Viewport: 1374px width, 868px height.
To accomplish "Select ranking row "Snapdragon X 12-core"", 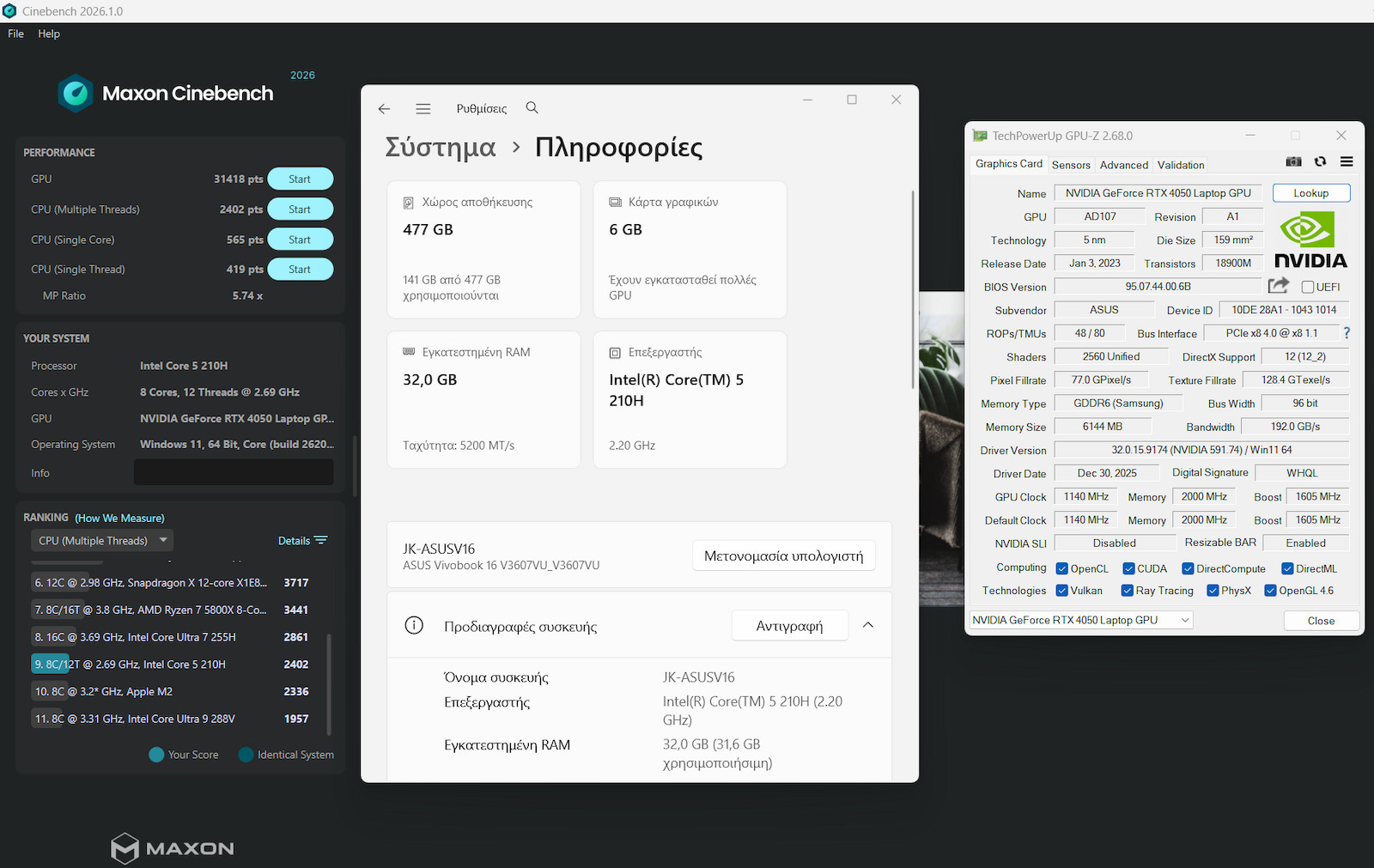I will tap(172, 583).
